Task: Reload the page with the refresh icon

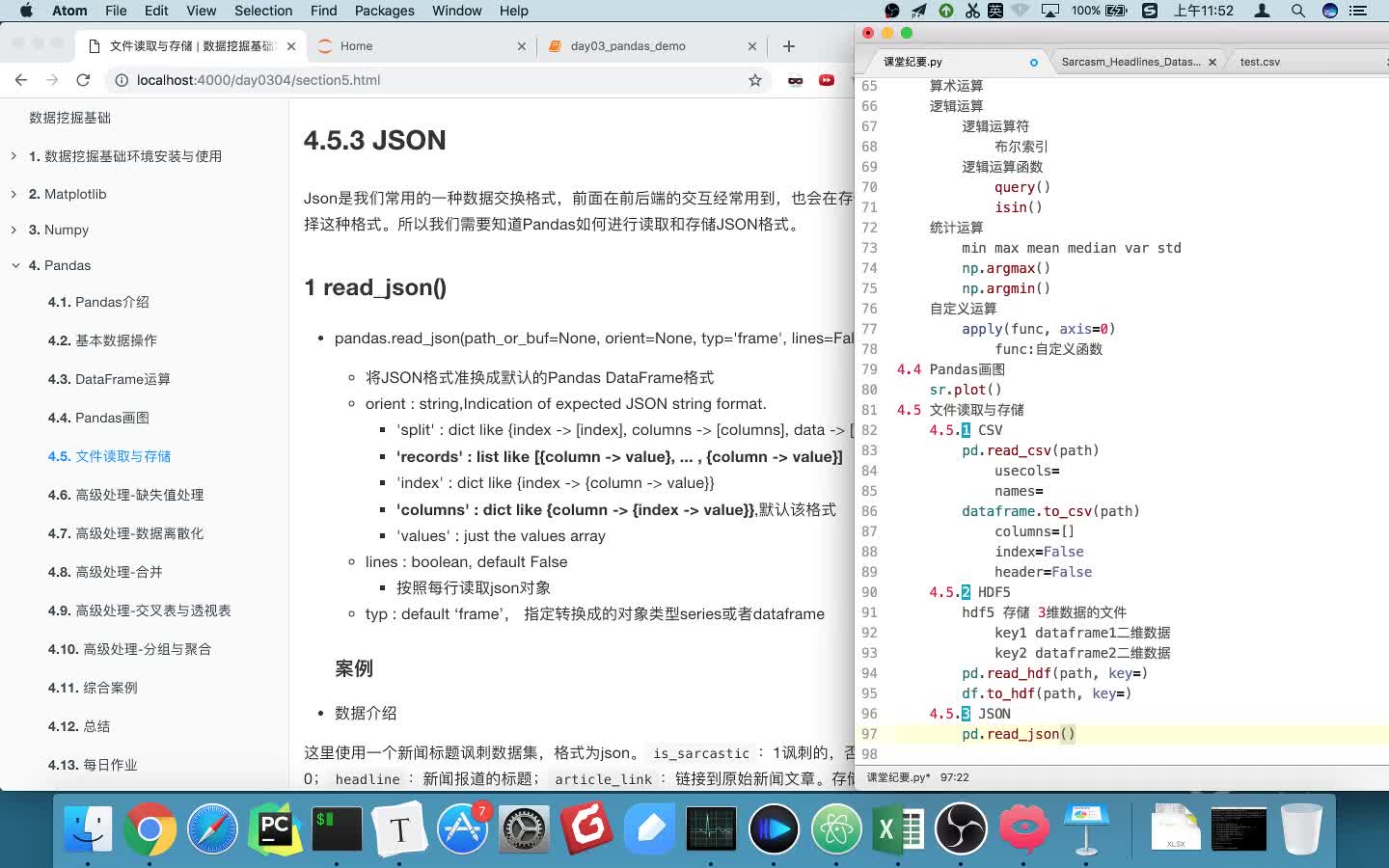Action: point(83,80)
